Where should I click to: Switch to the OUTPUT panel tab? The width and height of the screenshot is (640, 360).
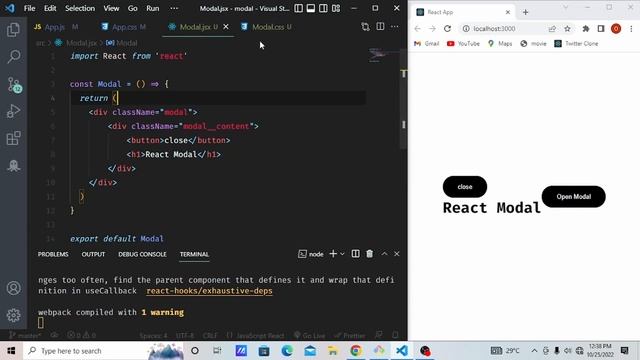click(x=93, y=254)
